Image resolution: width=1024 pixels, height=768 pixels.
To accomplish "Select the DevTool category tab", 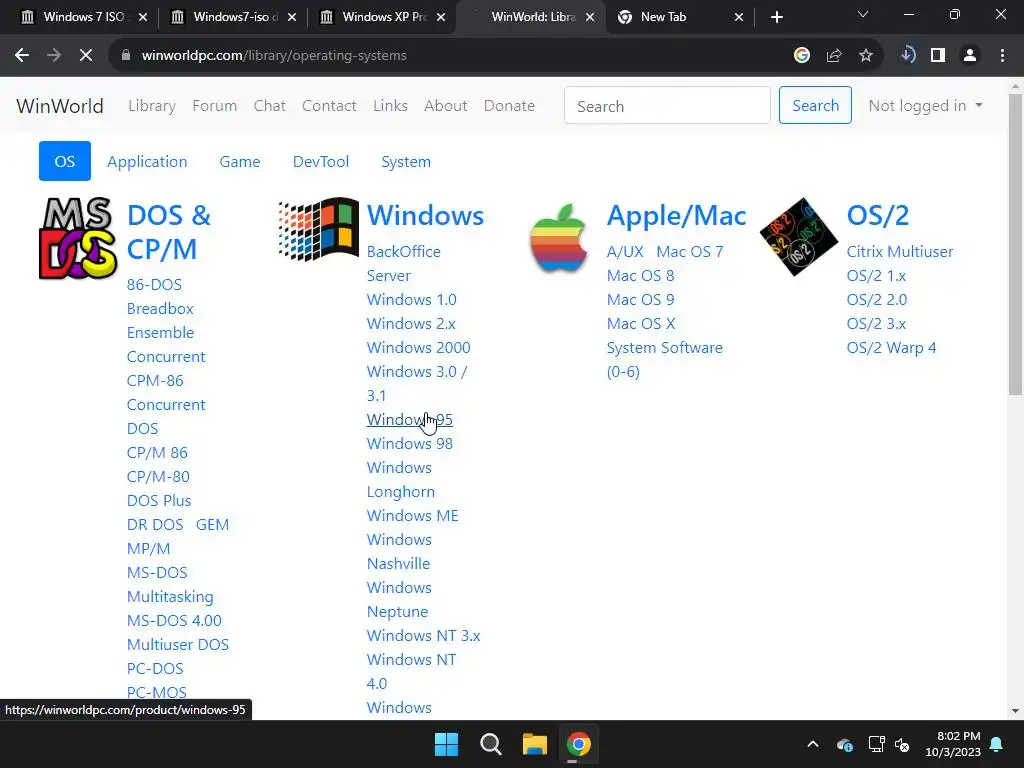I will [321, 161].
